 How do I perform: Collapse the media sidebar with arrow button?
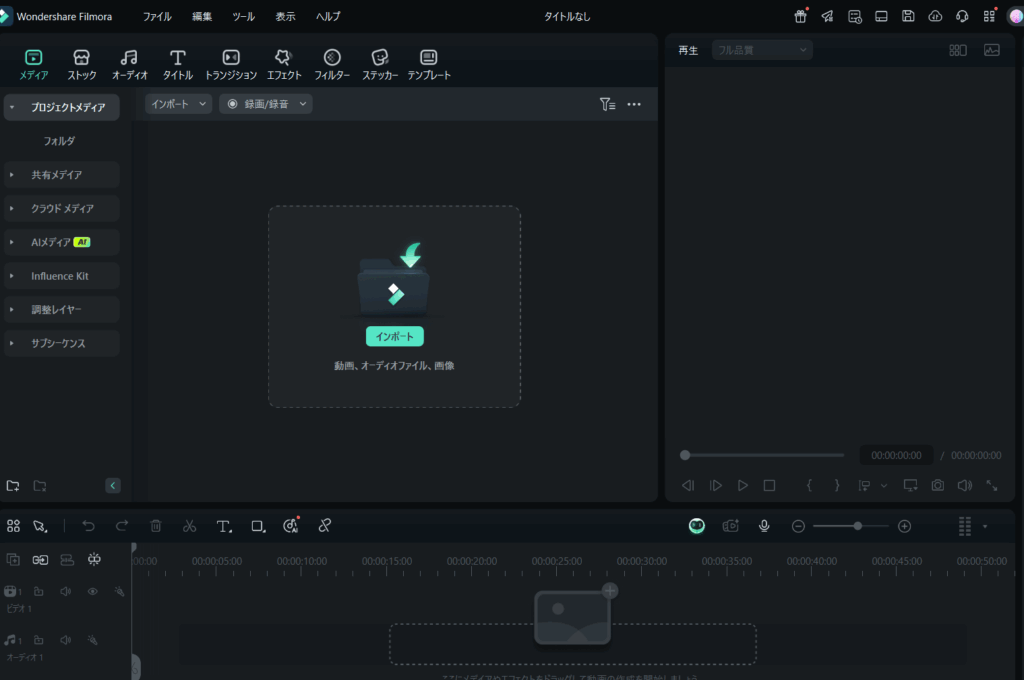point(112,485)
